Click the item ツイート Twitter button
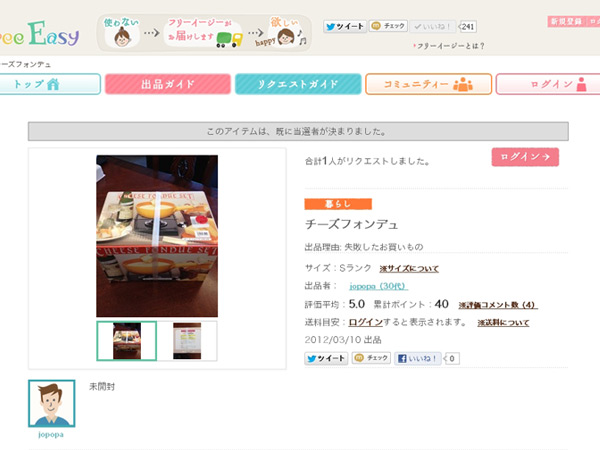Image resolution: width=600 pixels, height=450 pixels. click(326, 359)
